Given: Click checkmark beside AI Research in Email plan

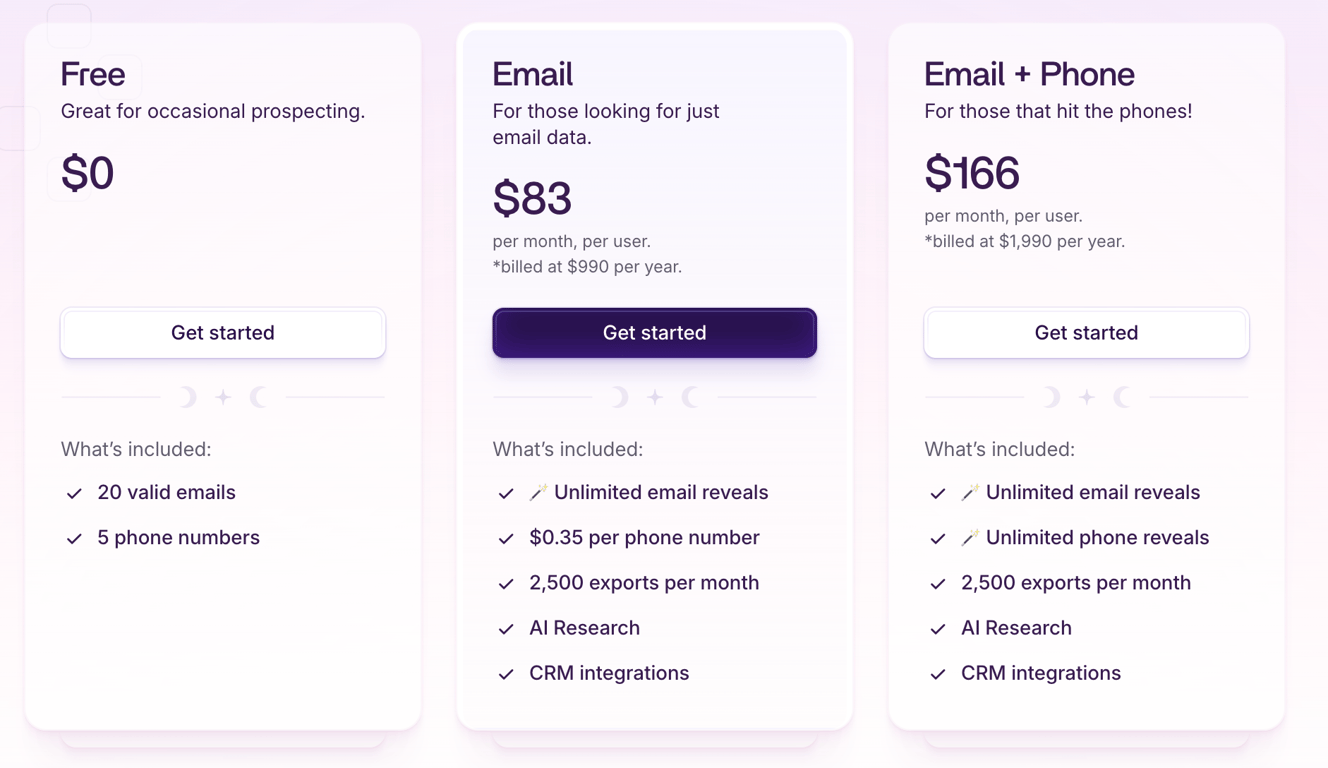Looking at the screenshot, I should tap(506, 629).
